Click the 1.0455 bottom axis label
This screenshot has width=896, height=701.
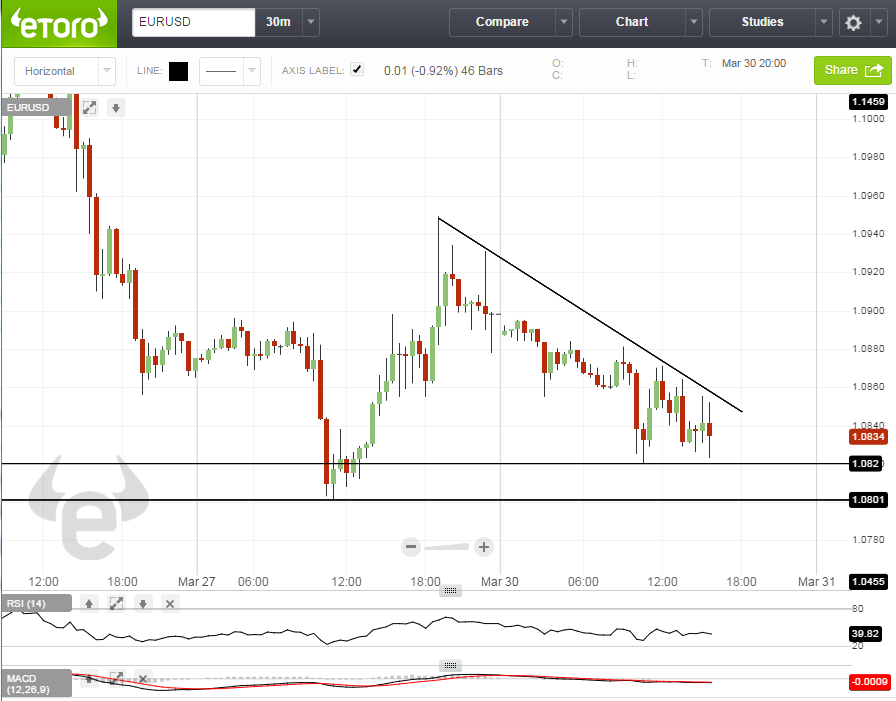point(868,582)
